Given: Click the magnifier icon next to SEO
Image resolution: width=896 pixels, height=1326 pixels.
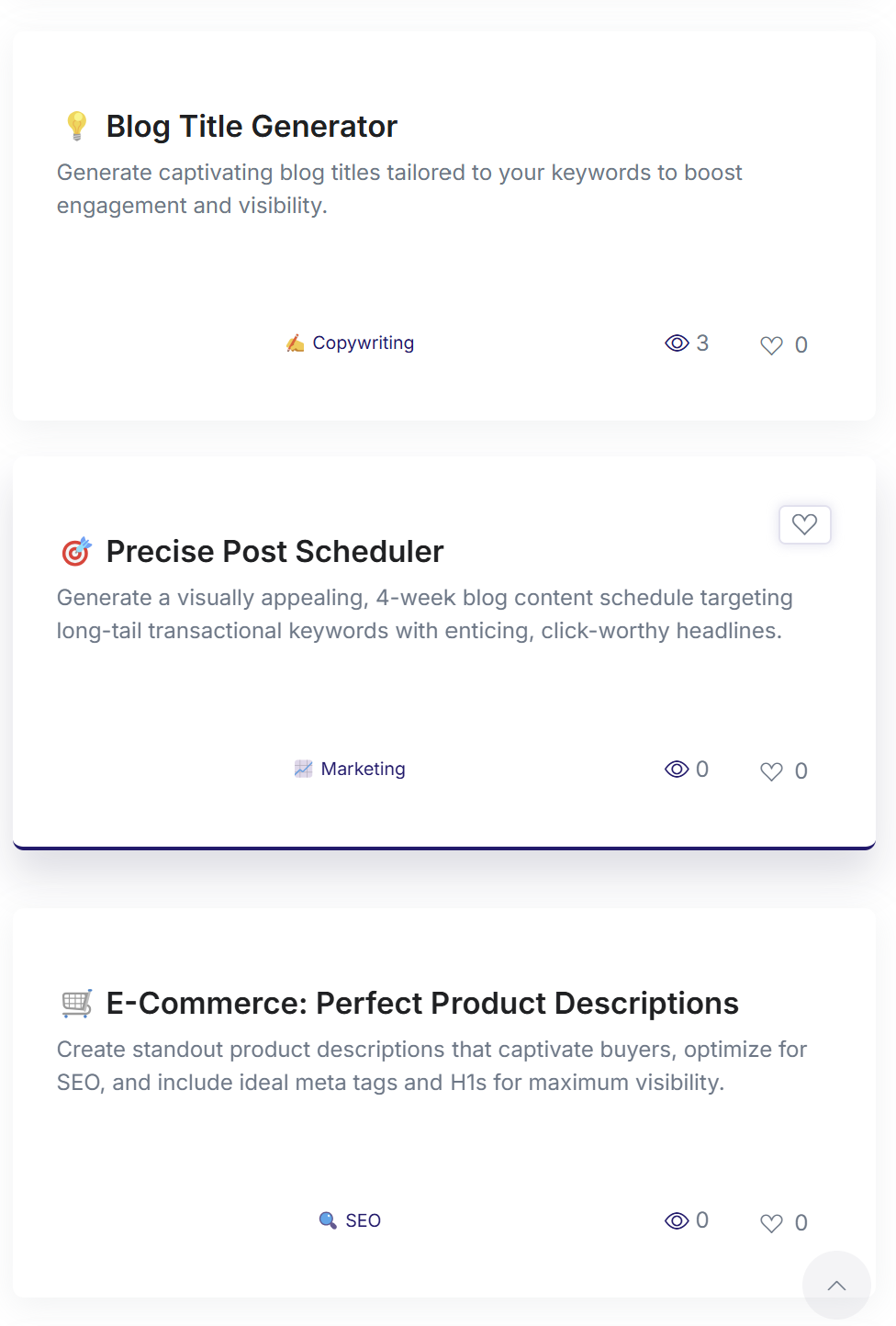Looking at the screenshot, I should 328,1220.
